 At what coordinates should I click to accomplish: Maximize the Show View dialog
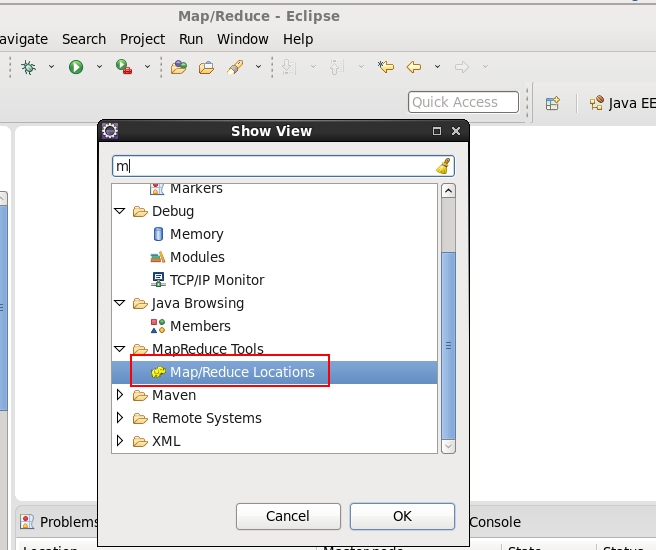pyautogui.click(x=437, y=131)
